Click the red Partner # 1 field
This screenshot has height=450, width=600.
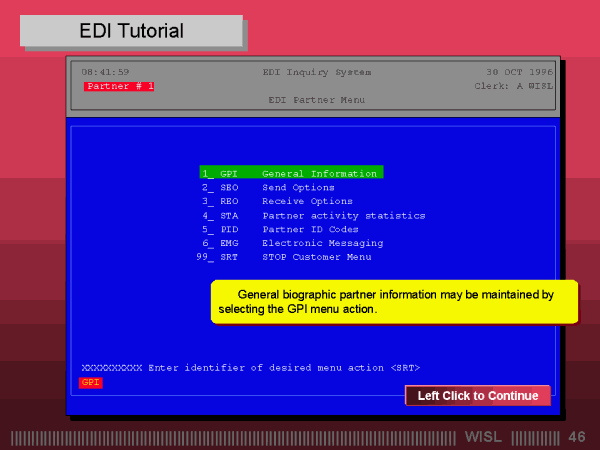[119, 86]
